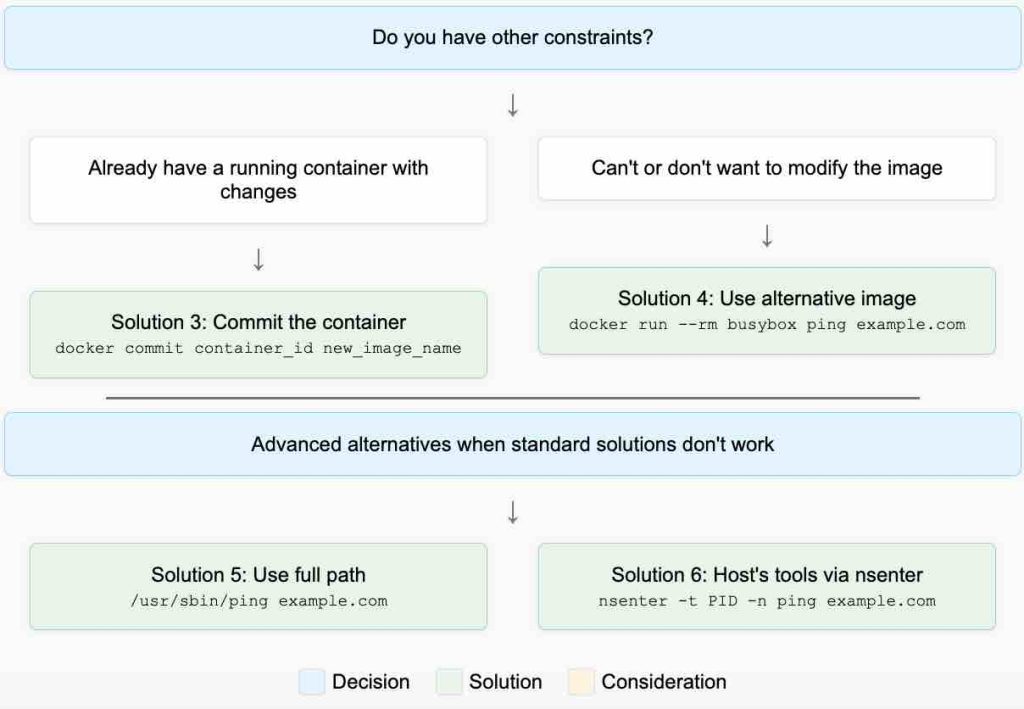Image resolution: width=1024 pixels, height=709 pixels.
Task: Click the blue Decision legend swatch
Action: (x=311, y=682)
